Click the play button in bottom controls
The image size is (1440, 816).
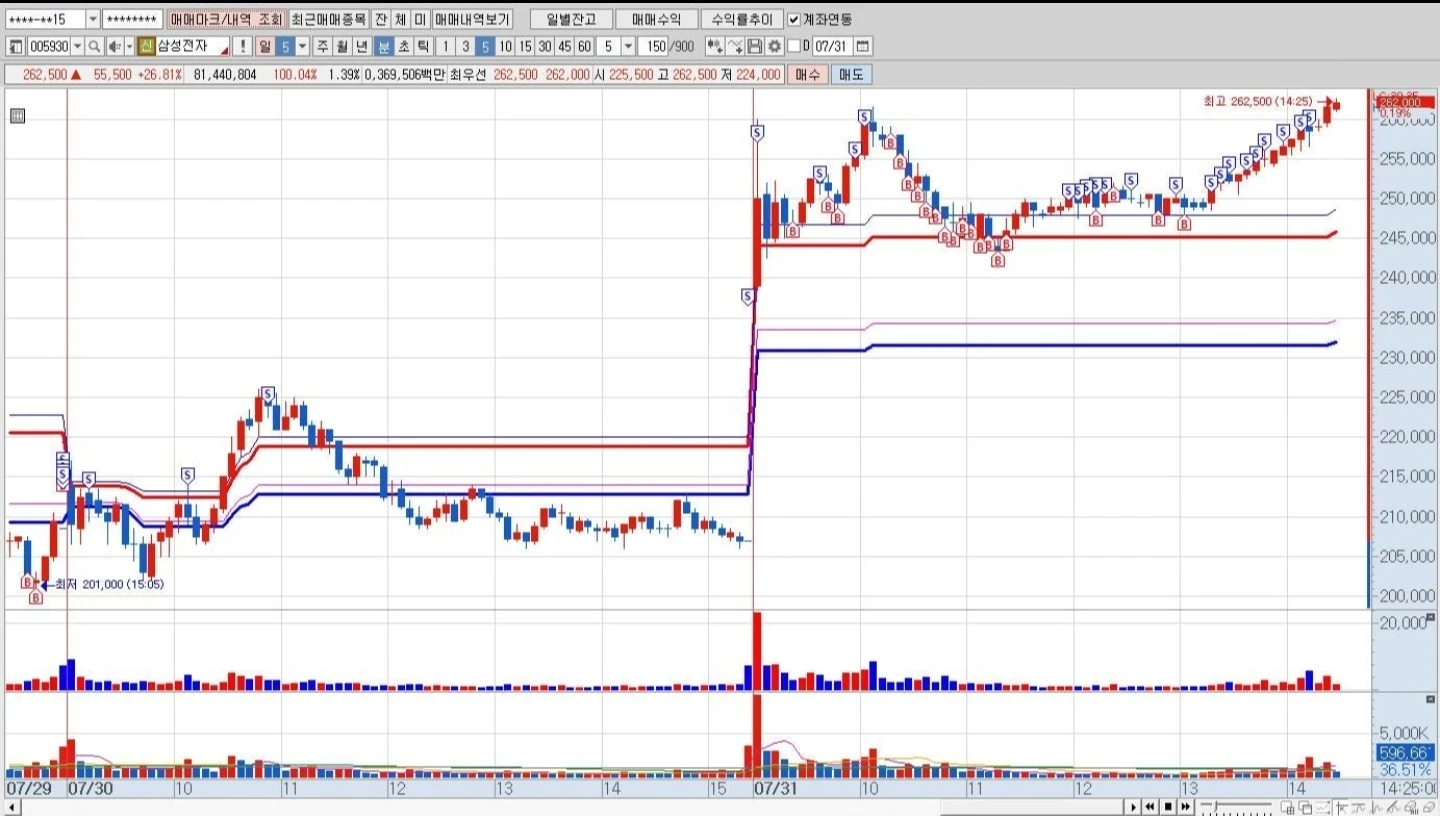pos(1133,806)
